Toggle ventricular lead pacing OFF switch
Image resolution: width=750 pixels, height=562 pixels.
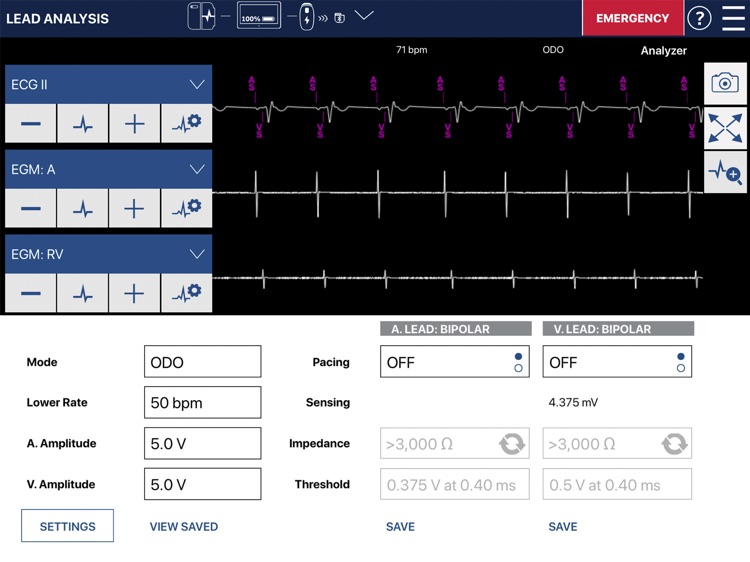pos(618,362)
